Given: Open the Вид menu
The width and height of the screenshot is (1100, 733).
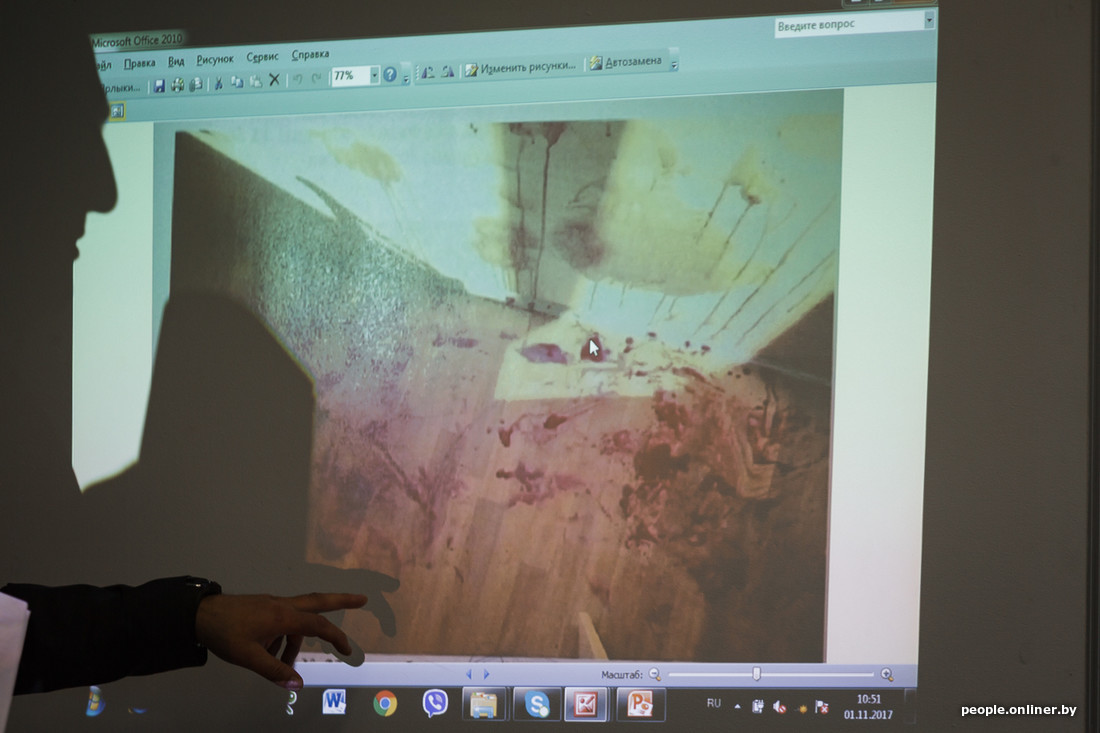Looking at the screenshot, I should [175, 62].
